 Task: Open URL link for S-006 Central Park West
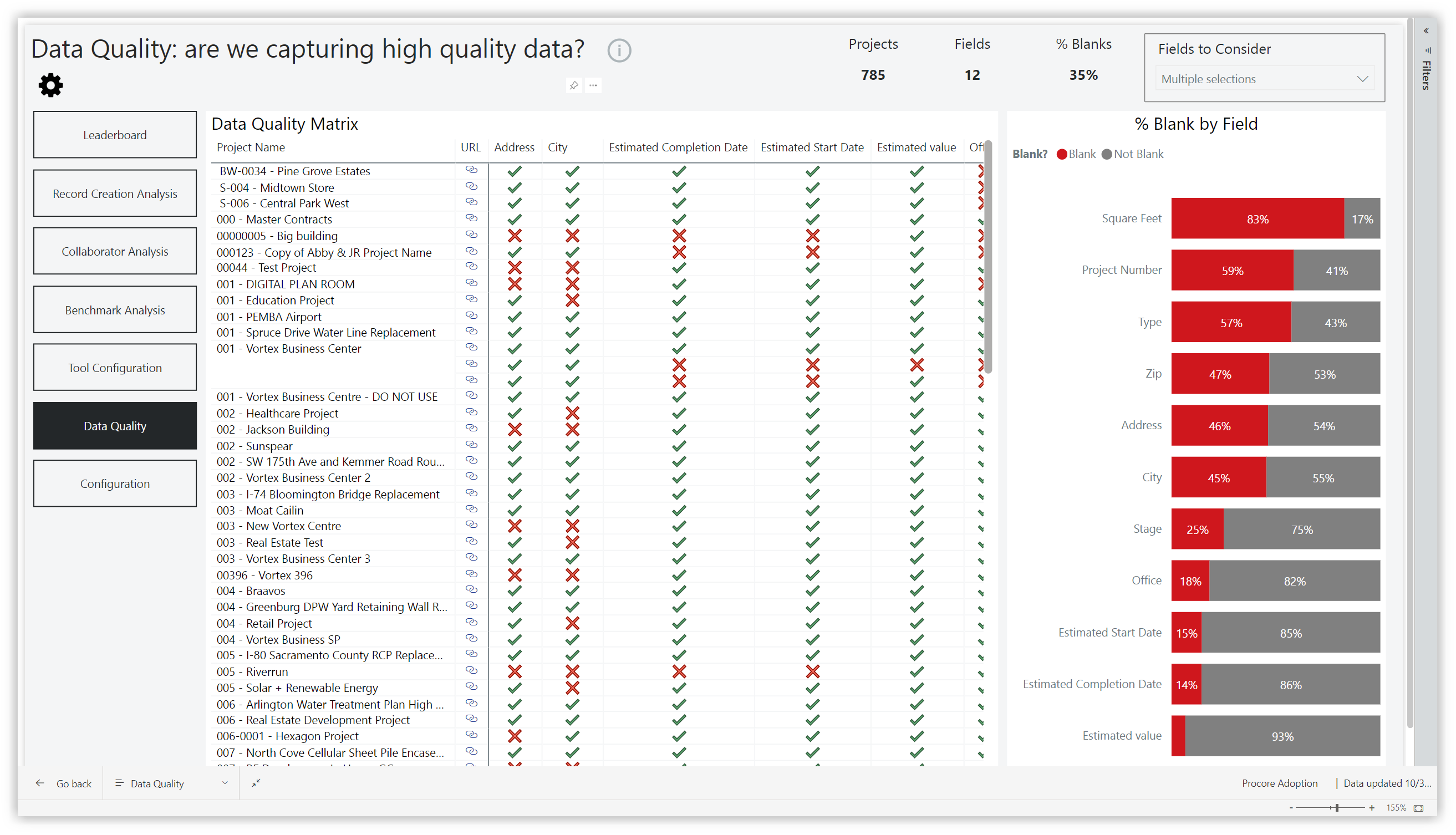pyautogui.click(x=471, y=202)
